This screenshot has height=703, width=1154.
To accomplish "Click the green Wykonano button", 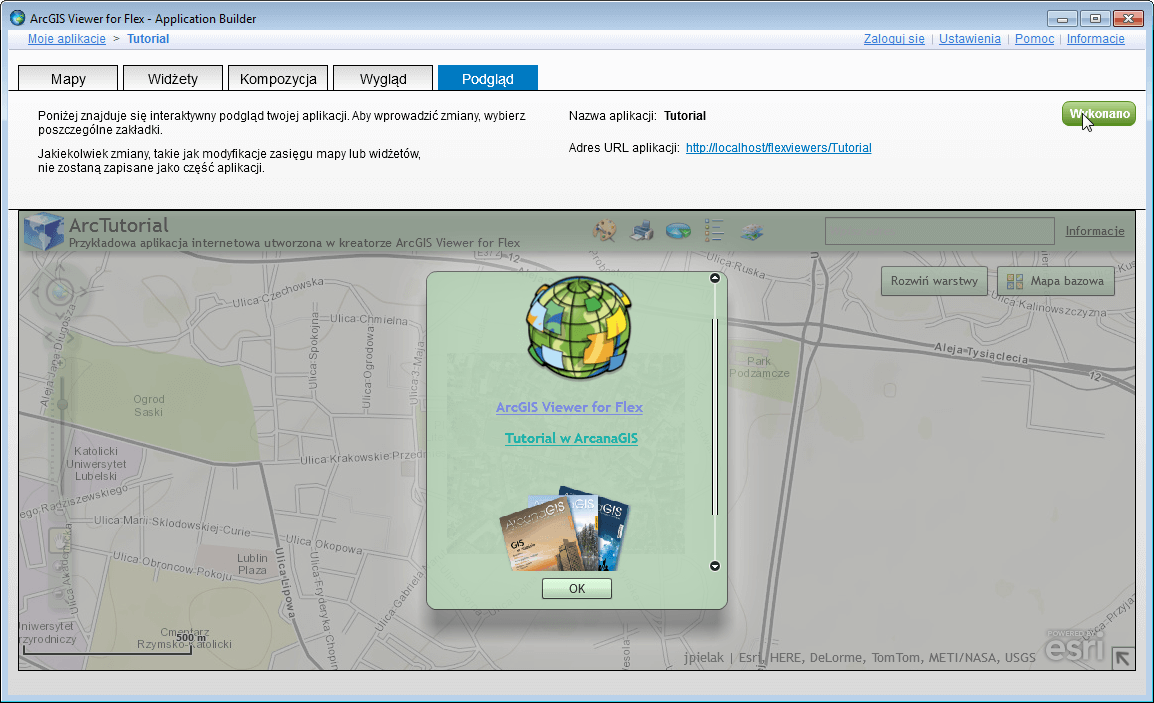I will coord(1099,114).
